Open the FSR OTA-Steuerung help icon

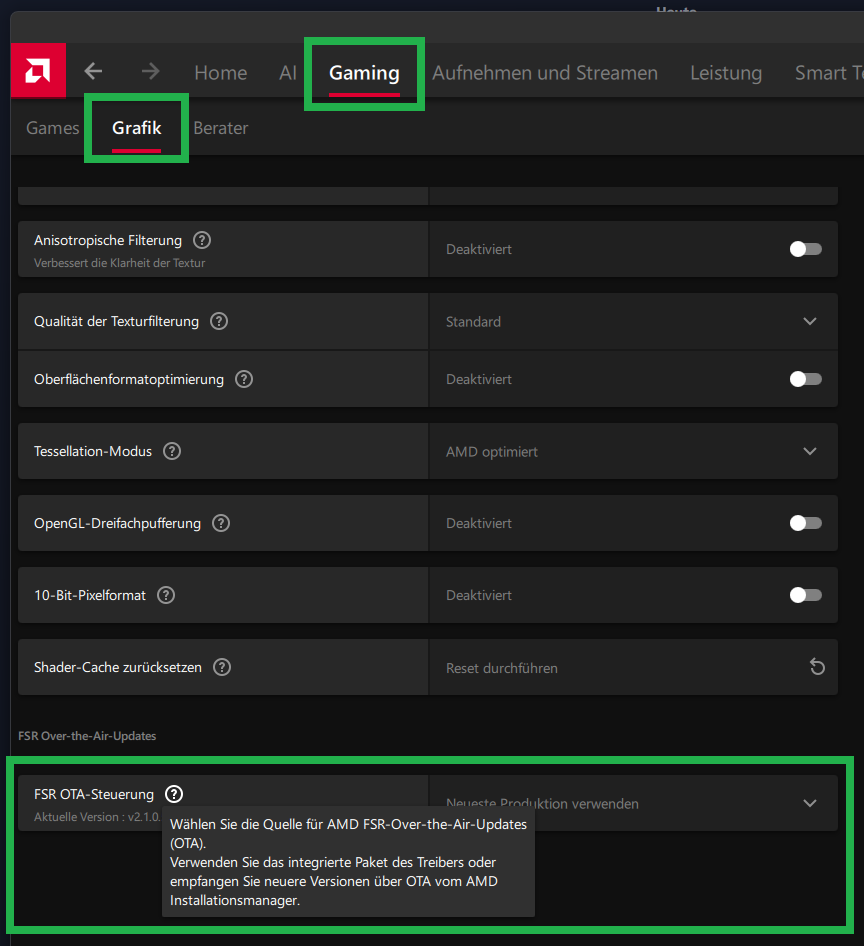coord(173,793)
